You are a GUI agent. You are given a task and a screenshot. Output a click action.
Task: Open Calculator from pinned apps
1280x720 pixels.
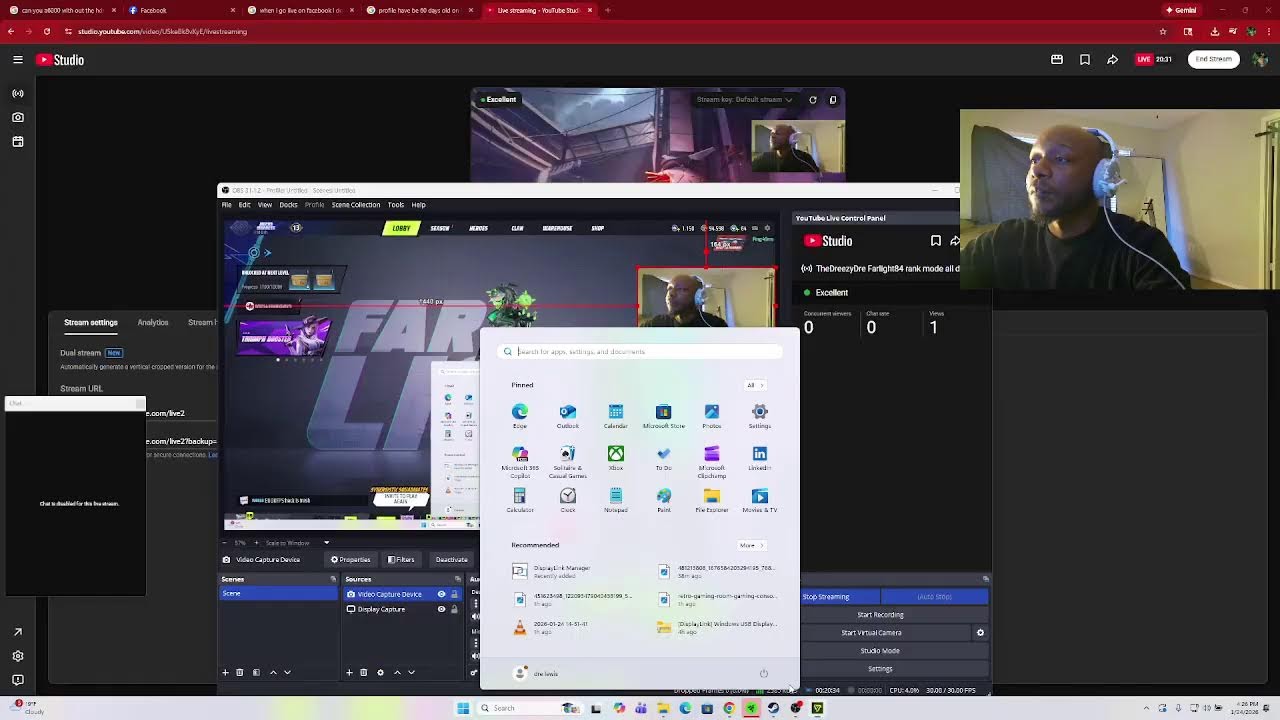(x=520, y=500)
